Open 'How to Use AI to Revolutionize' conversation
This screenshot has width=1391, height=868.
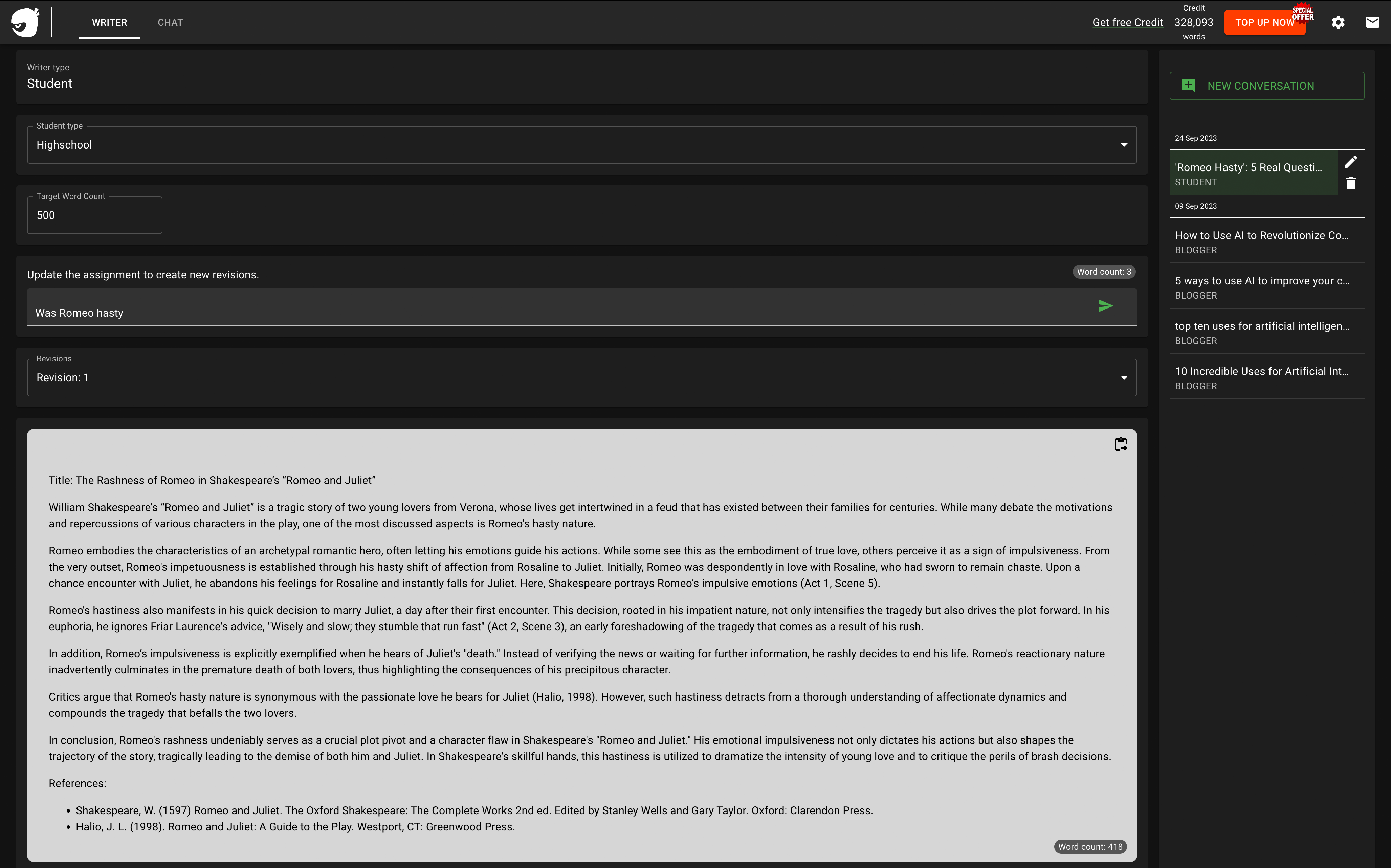1267,242
